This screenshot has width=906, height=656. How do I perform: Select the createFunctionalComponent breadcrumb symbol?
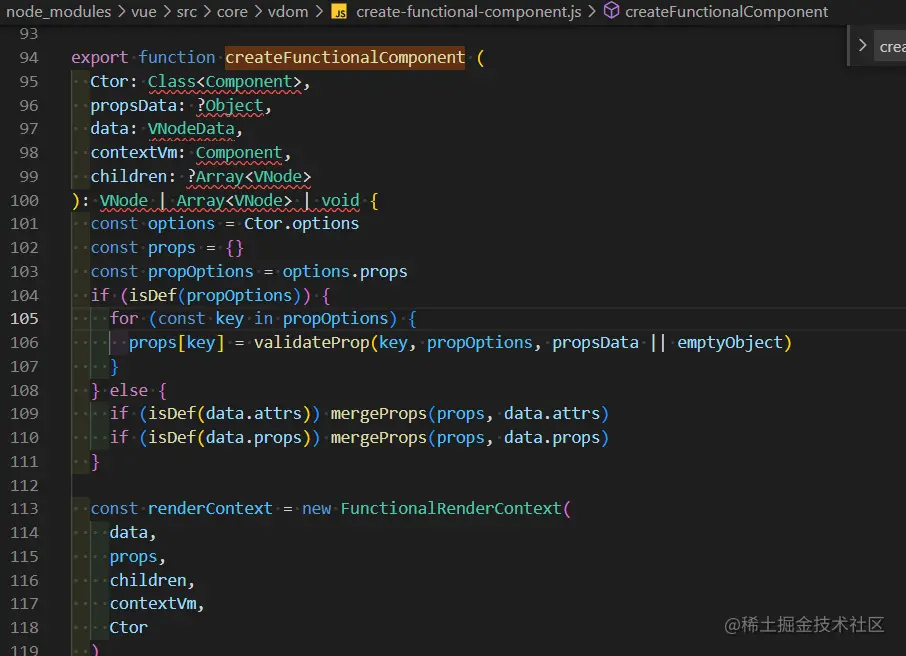point(726,12)
